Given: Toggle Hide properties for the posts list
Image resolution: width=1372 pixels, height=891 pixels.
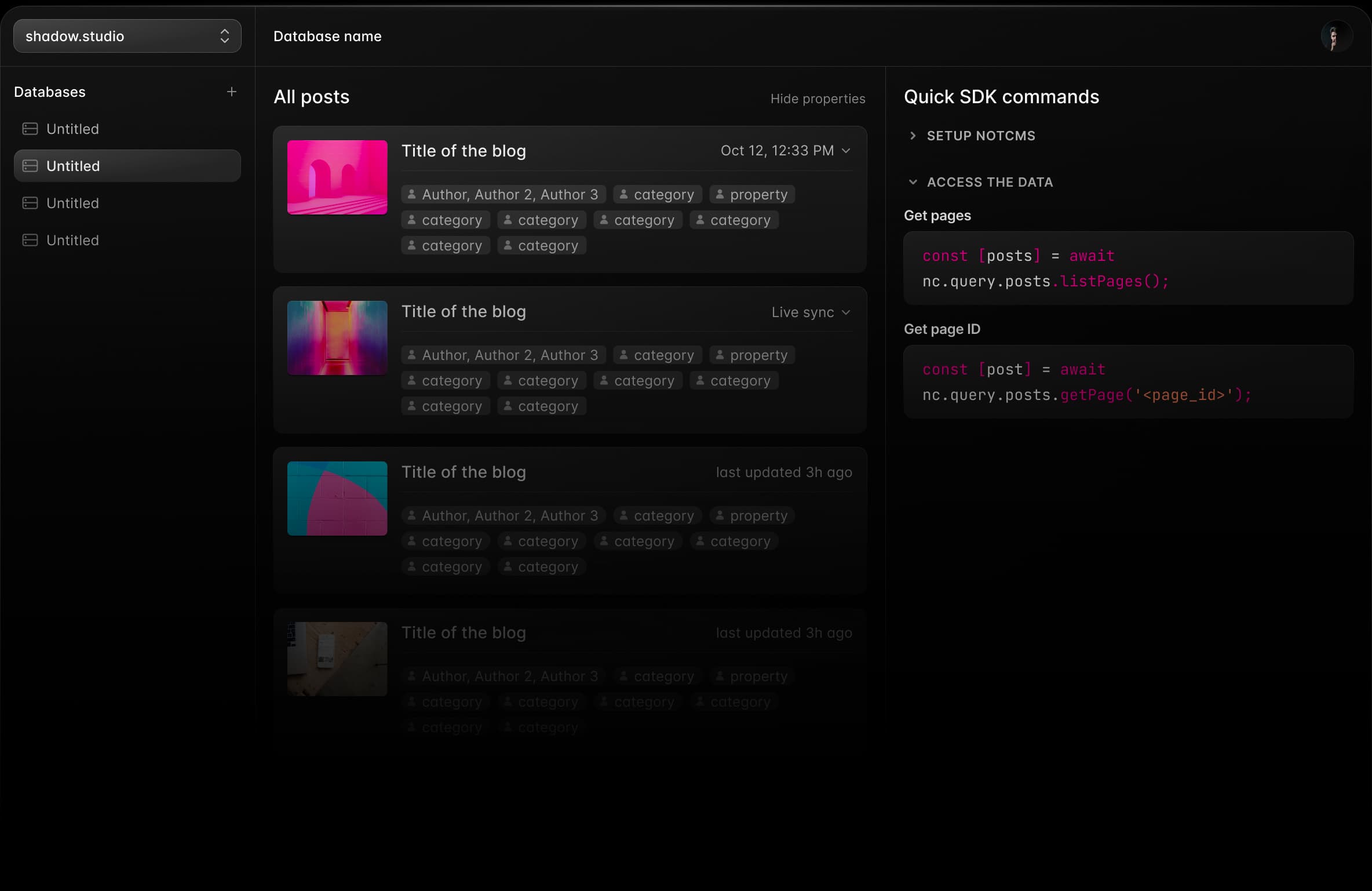Looking at the screenshot, I should [818, 99].
